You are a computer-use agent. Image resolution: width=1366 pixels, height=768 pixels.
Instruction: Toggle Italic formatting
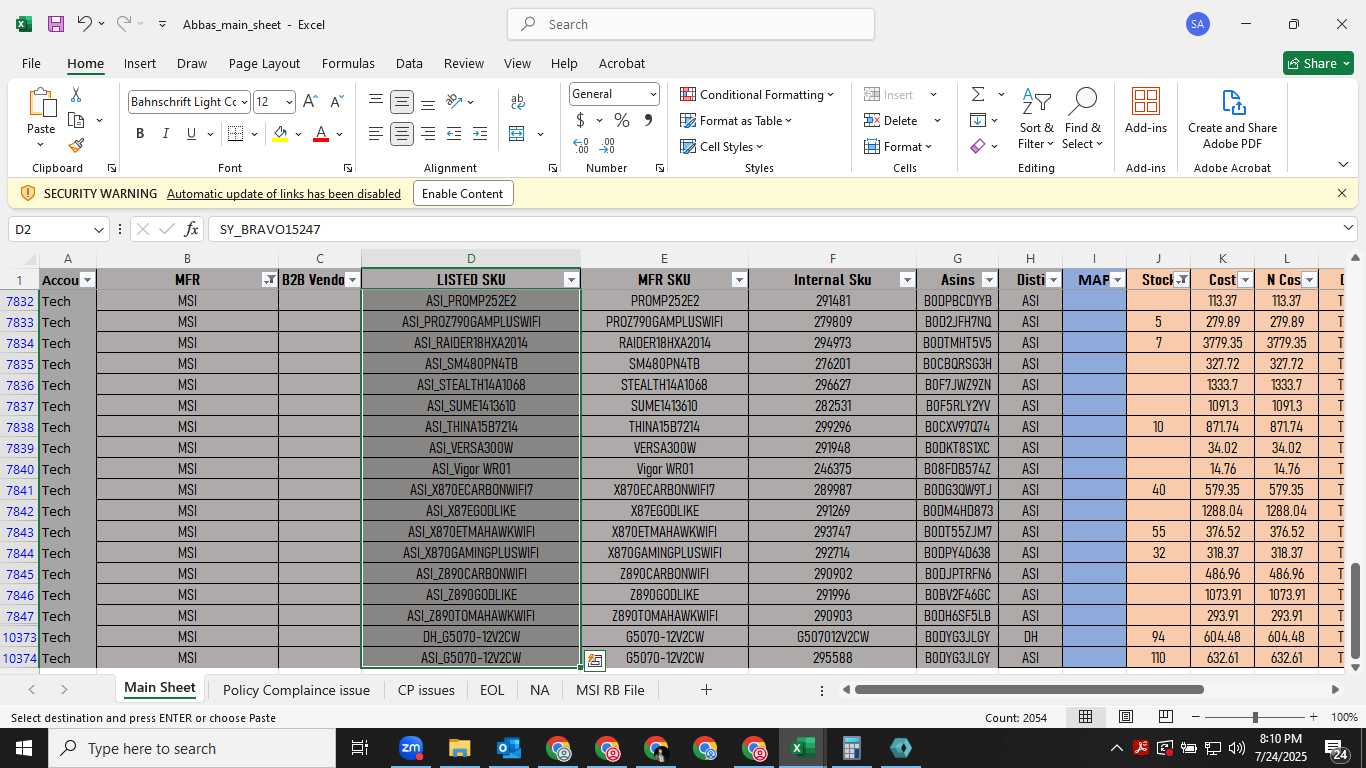[x=165, y=134]
